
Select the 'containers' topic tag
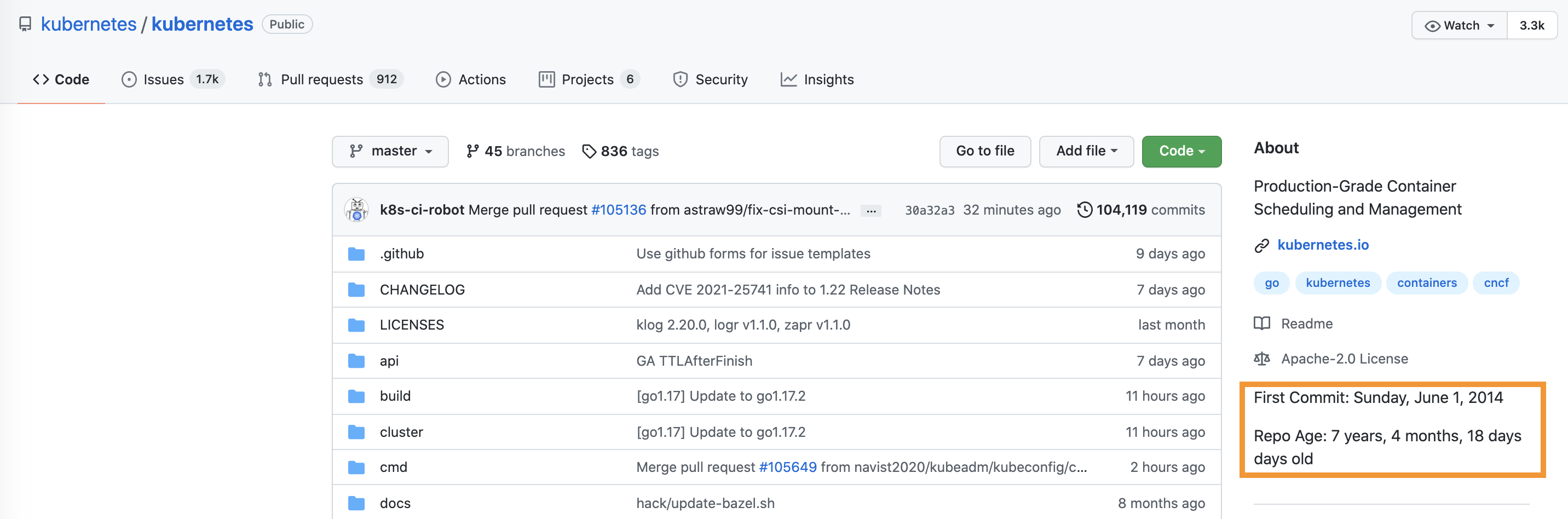click(x=1426, y=283)
